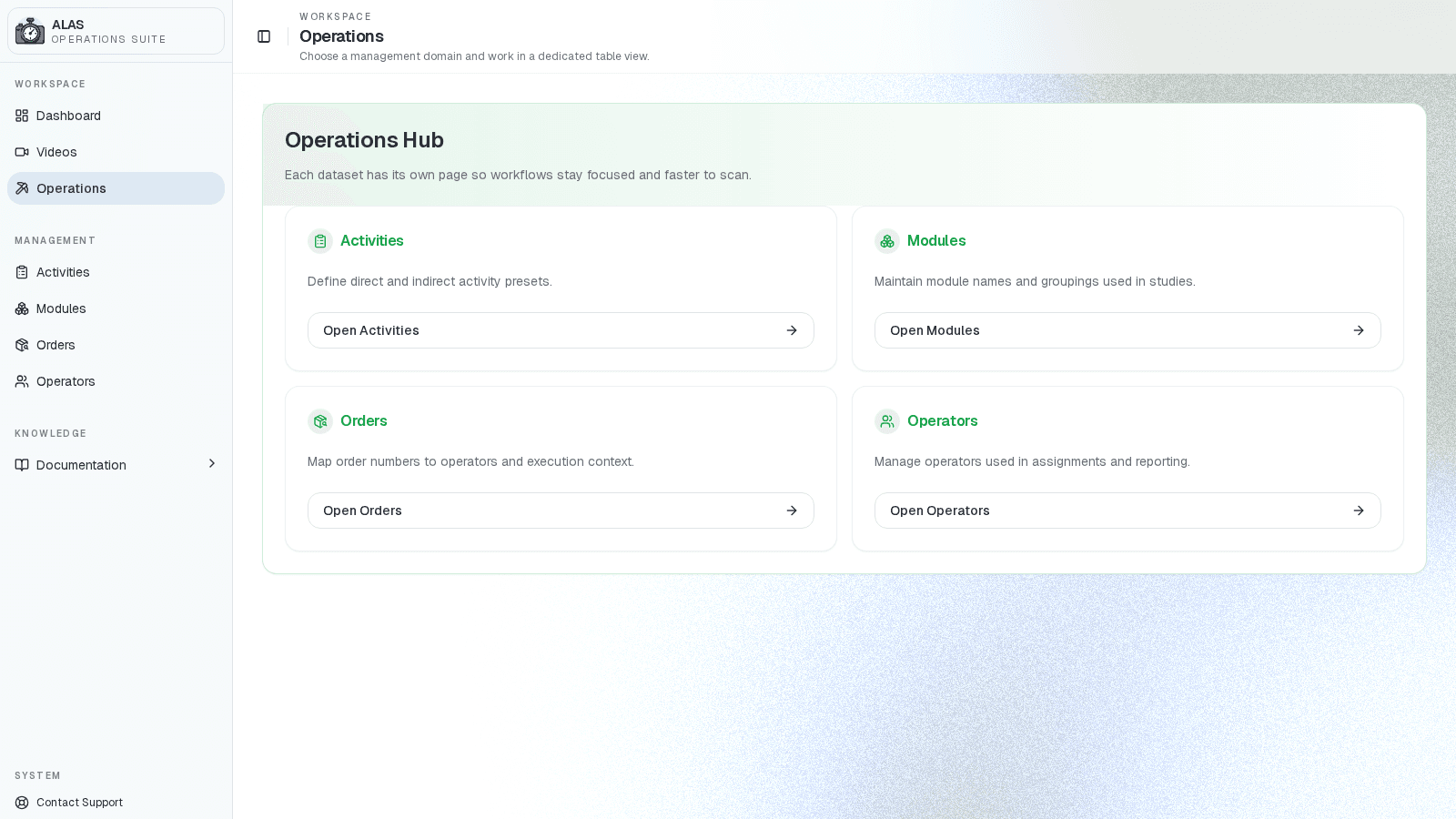Click the Operations page title in header

(341, 36)
